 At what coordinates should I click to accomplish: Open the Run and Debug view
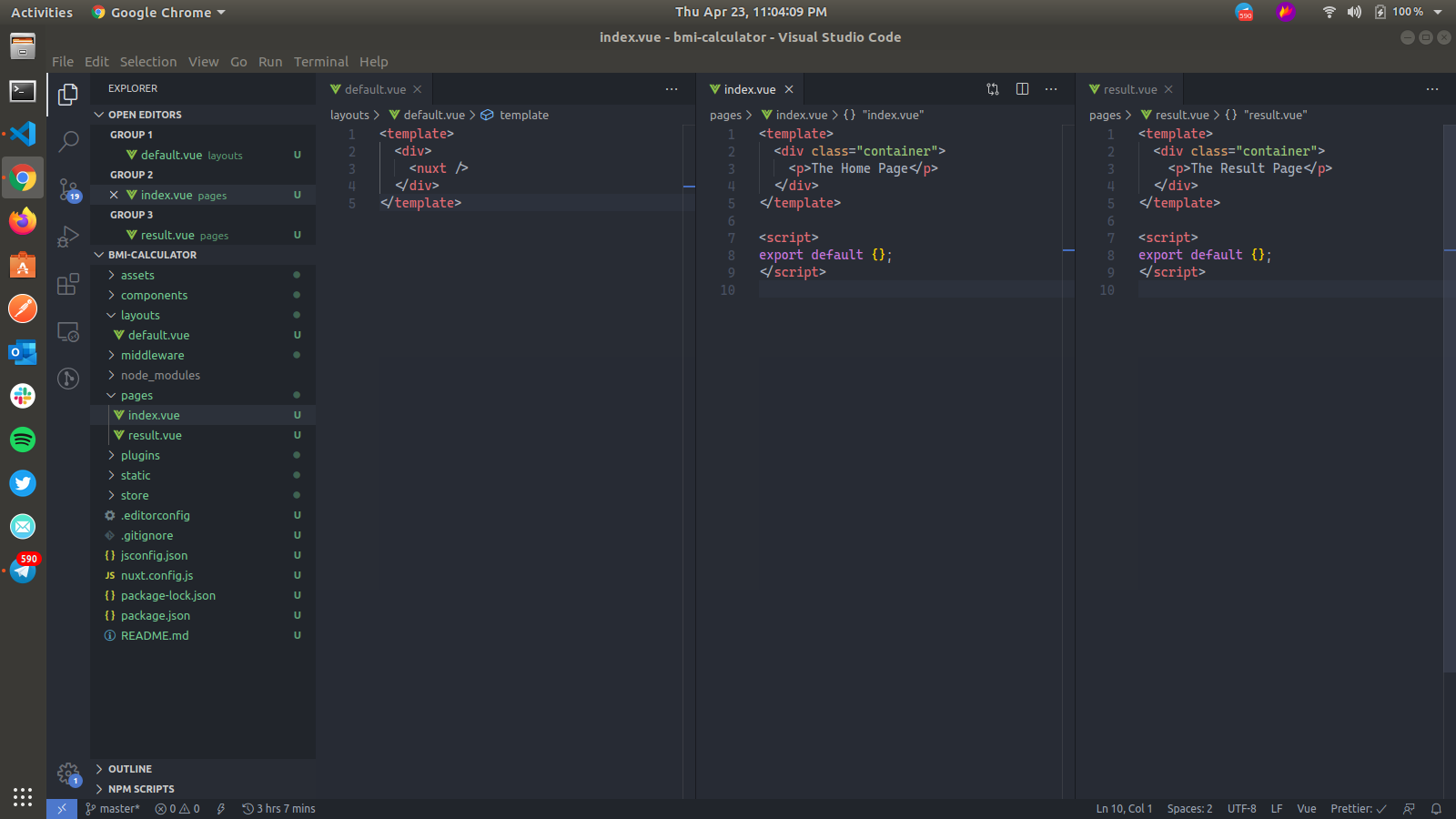(68, 237)
